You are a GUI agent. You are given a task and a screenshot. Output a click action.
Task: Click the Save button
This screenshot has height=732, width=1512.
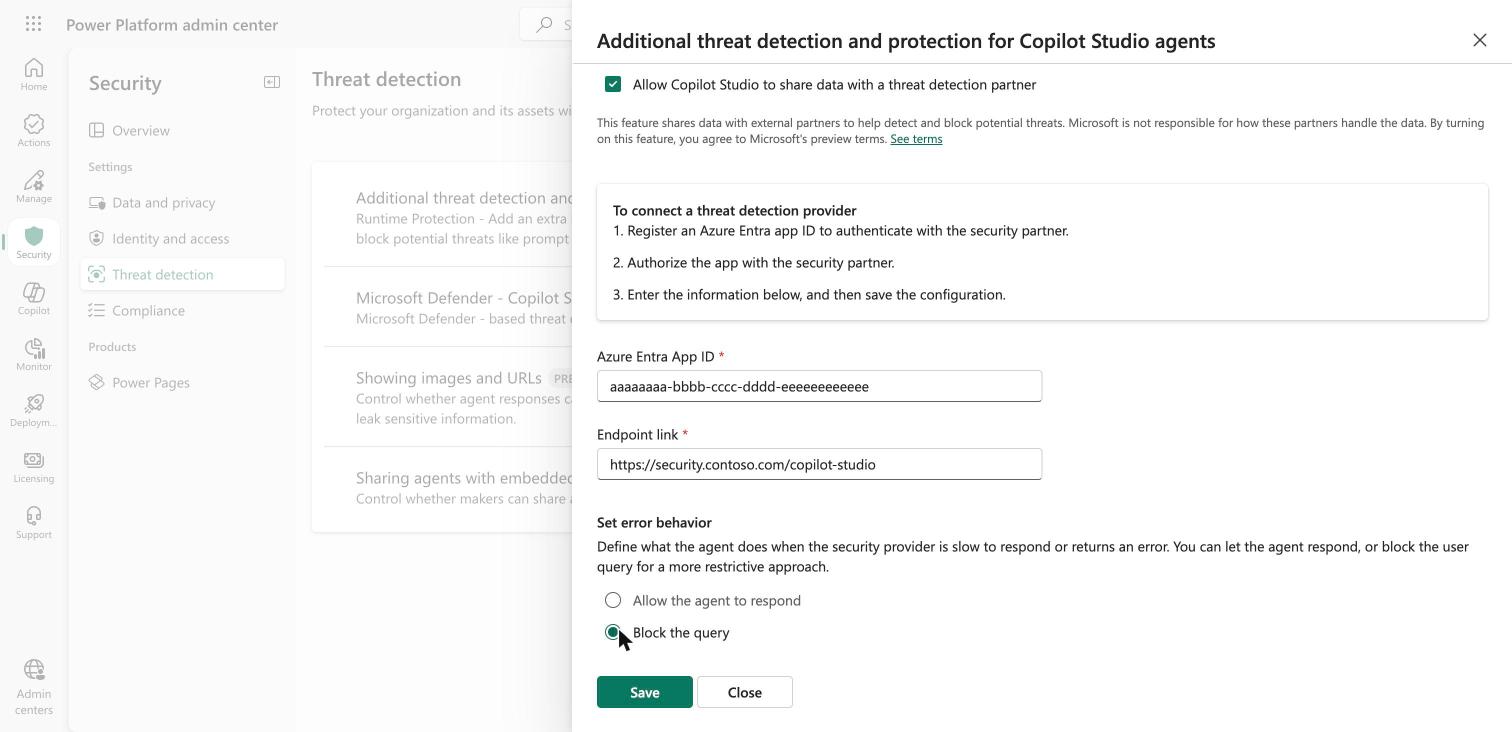[x=645, y=692]
